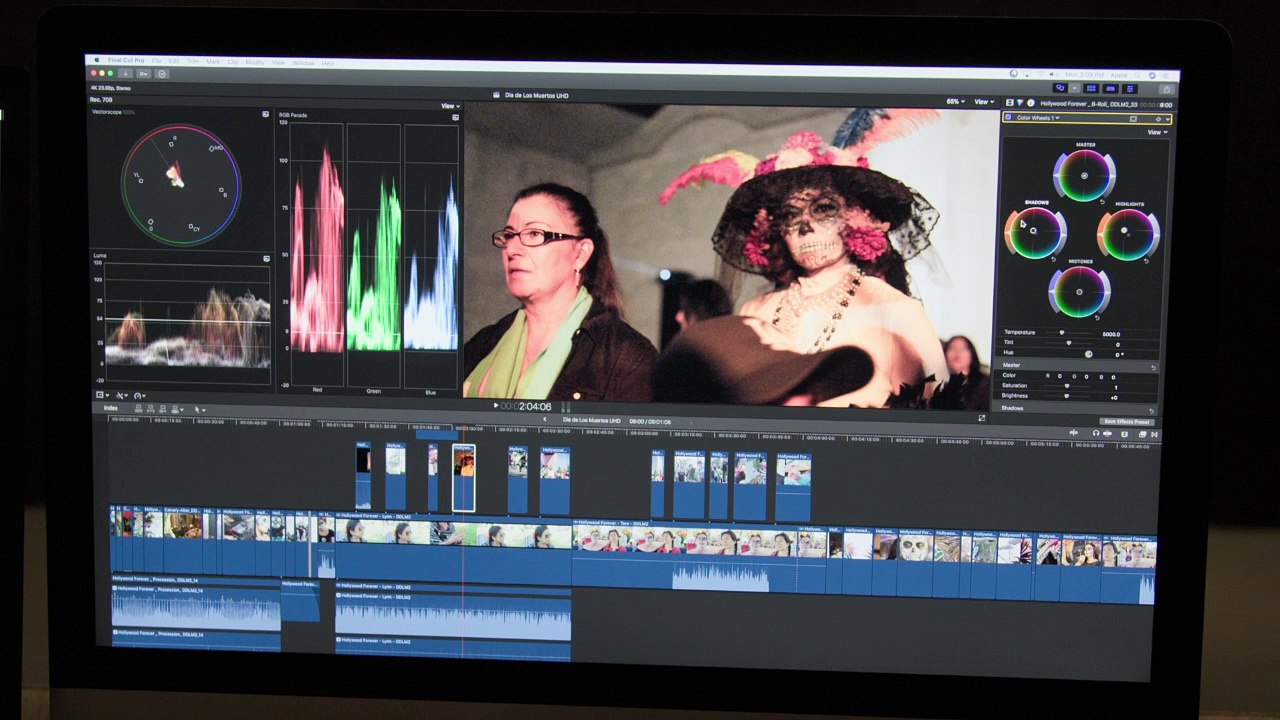This screenshot has width=1280, height=720.
Task: Open the Modify menu
Action: coord(254,62)
